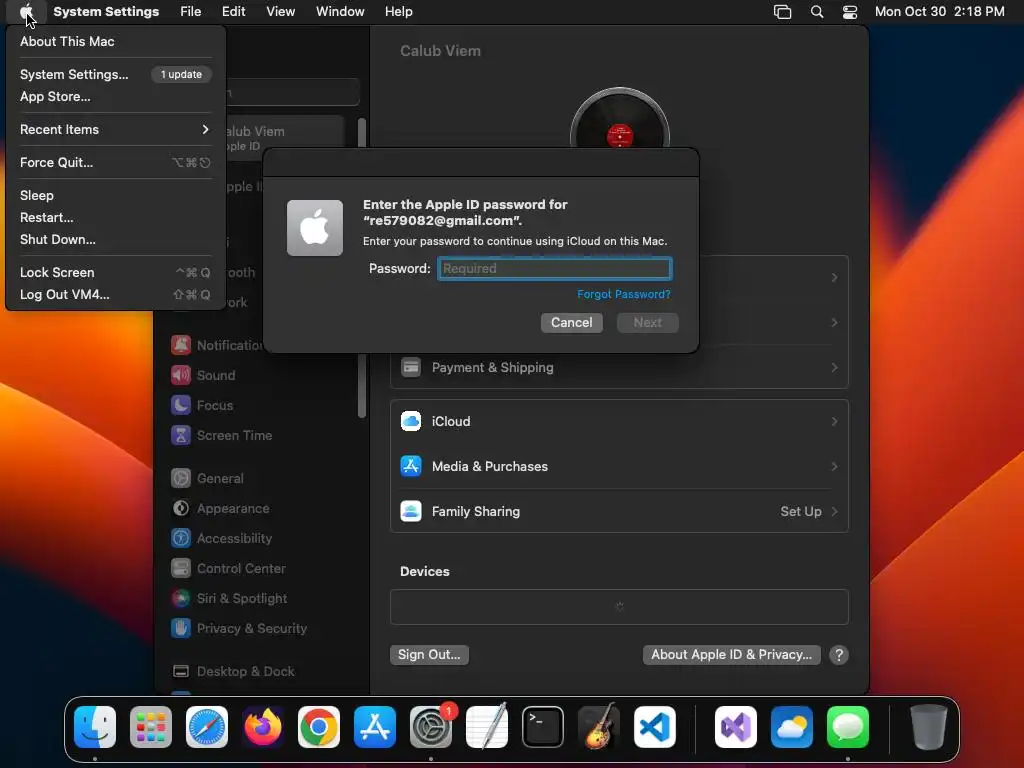
Task: Click the Password input field
Action: click(554, 268)
